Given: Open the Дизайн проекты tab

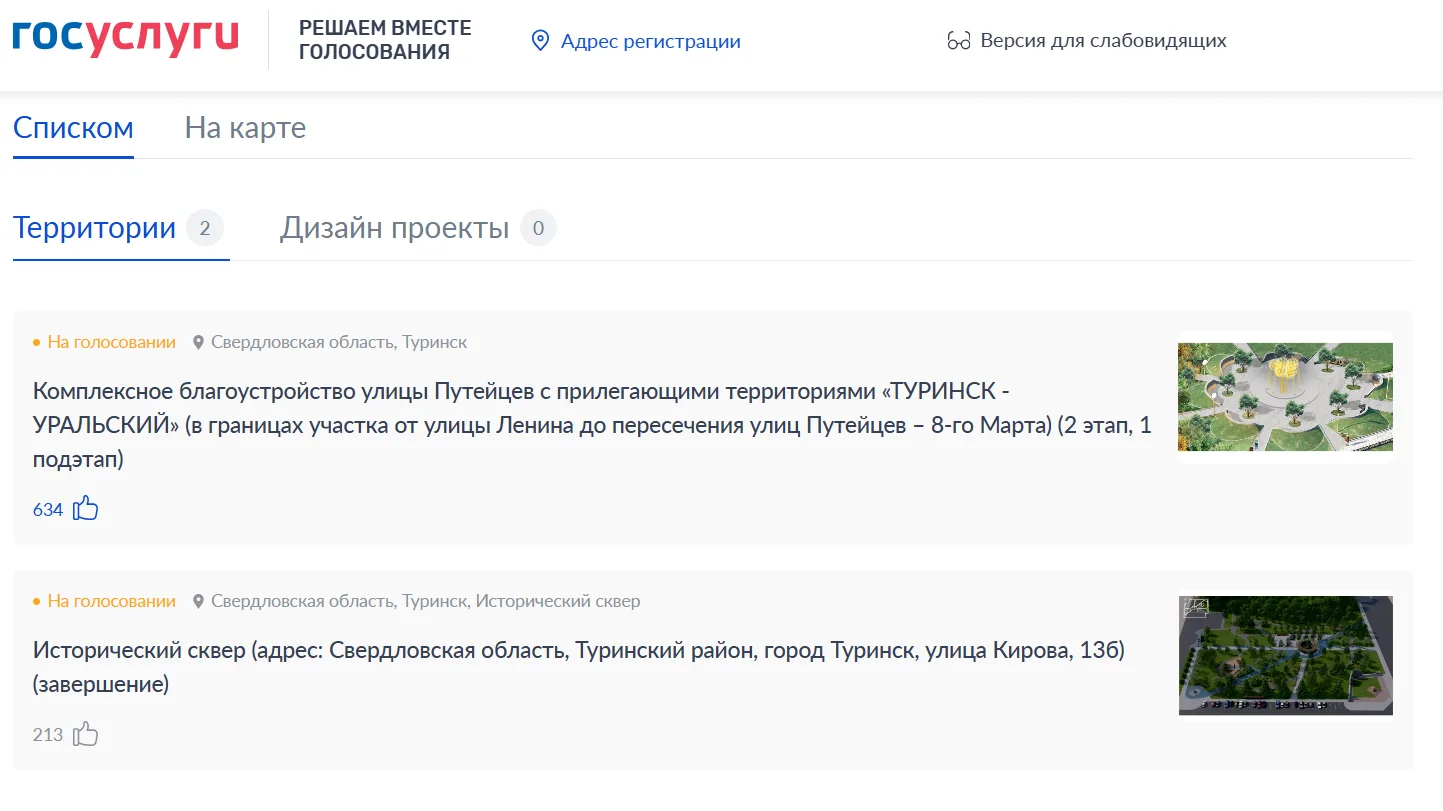Looking at the screenshot, I should tap(418, 228).
